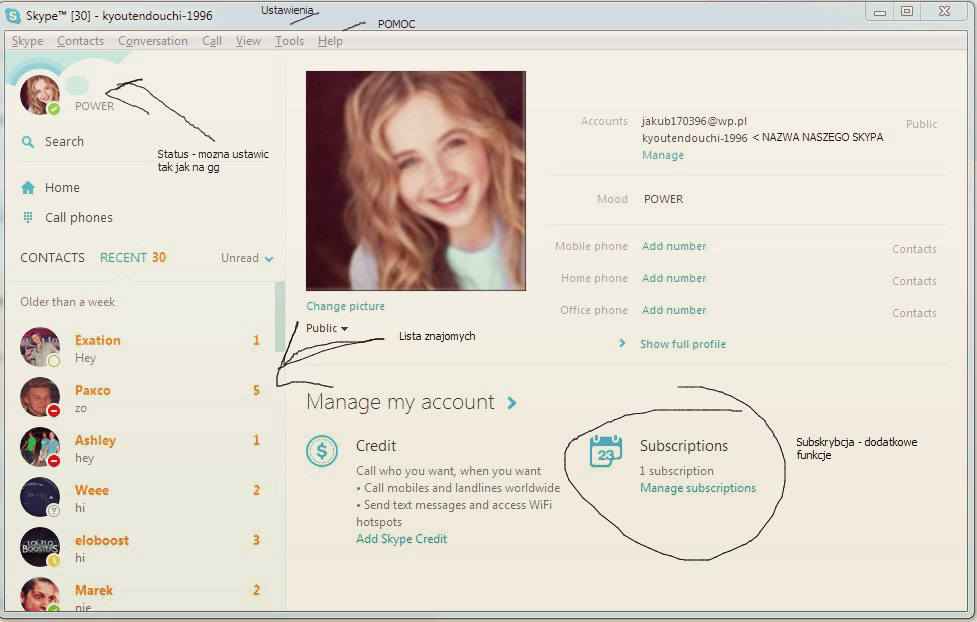The width and height of the screenshot is (977, 622).
Task: Click Ashley's name in recent list
Action: click(95, 440)
